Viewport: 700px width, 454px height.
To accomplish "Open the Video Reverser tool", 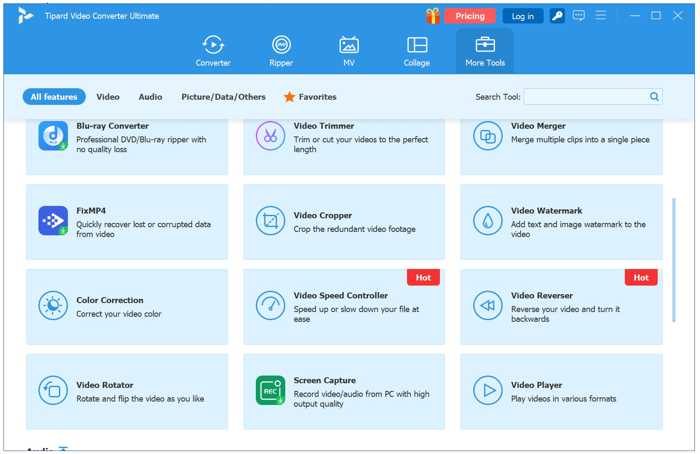I will 560,306.
